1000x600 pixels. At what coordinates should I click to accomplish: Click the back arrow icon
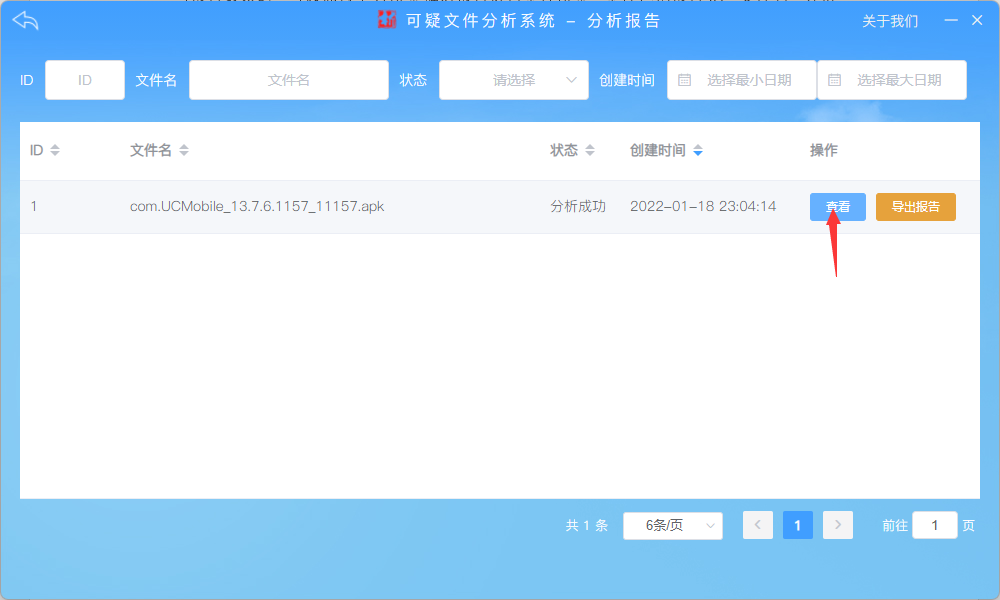click(x=25, y=21)
